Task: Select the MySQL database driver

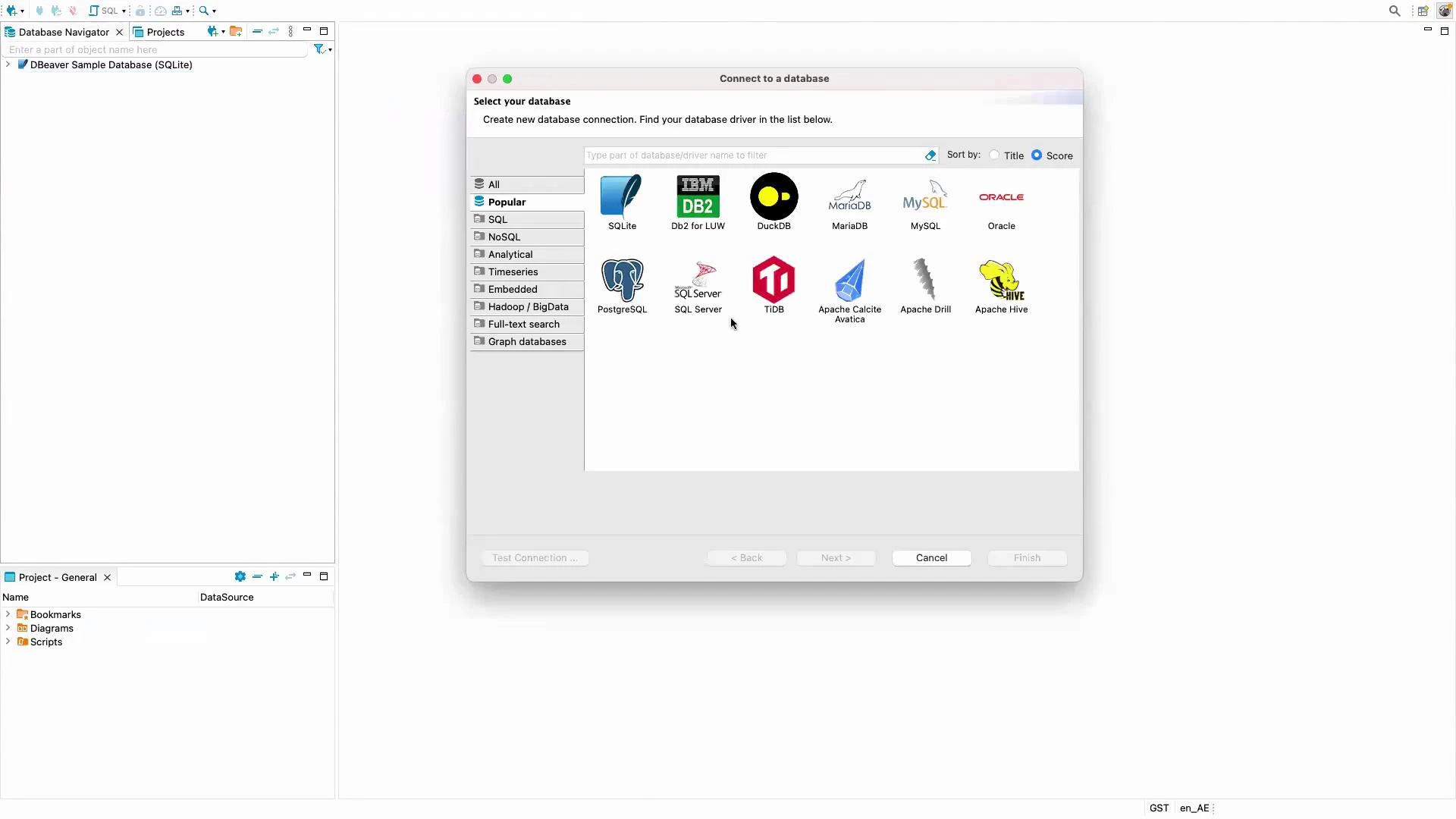Action: 925,202
